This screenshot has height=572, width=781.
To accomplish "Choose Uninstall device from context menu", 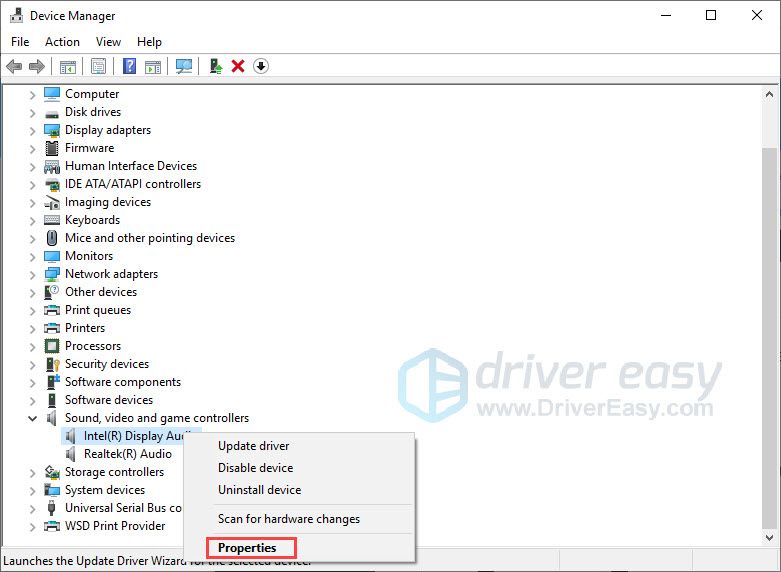I will click(259, 490).
